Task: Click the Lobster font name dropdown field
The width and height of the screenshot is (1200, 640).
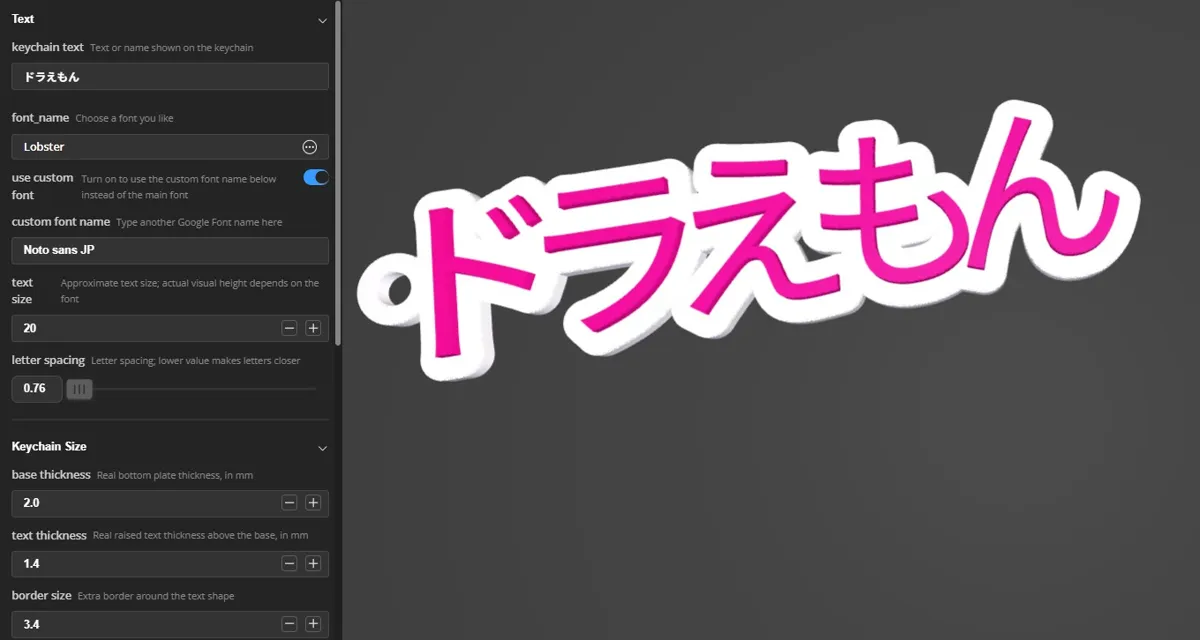Action: point(170,147)
